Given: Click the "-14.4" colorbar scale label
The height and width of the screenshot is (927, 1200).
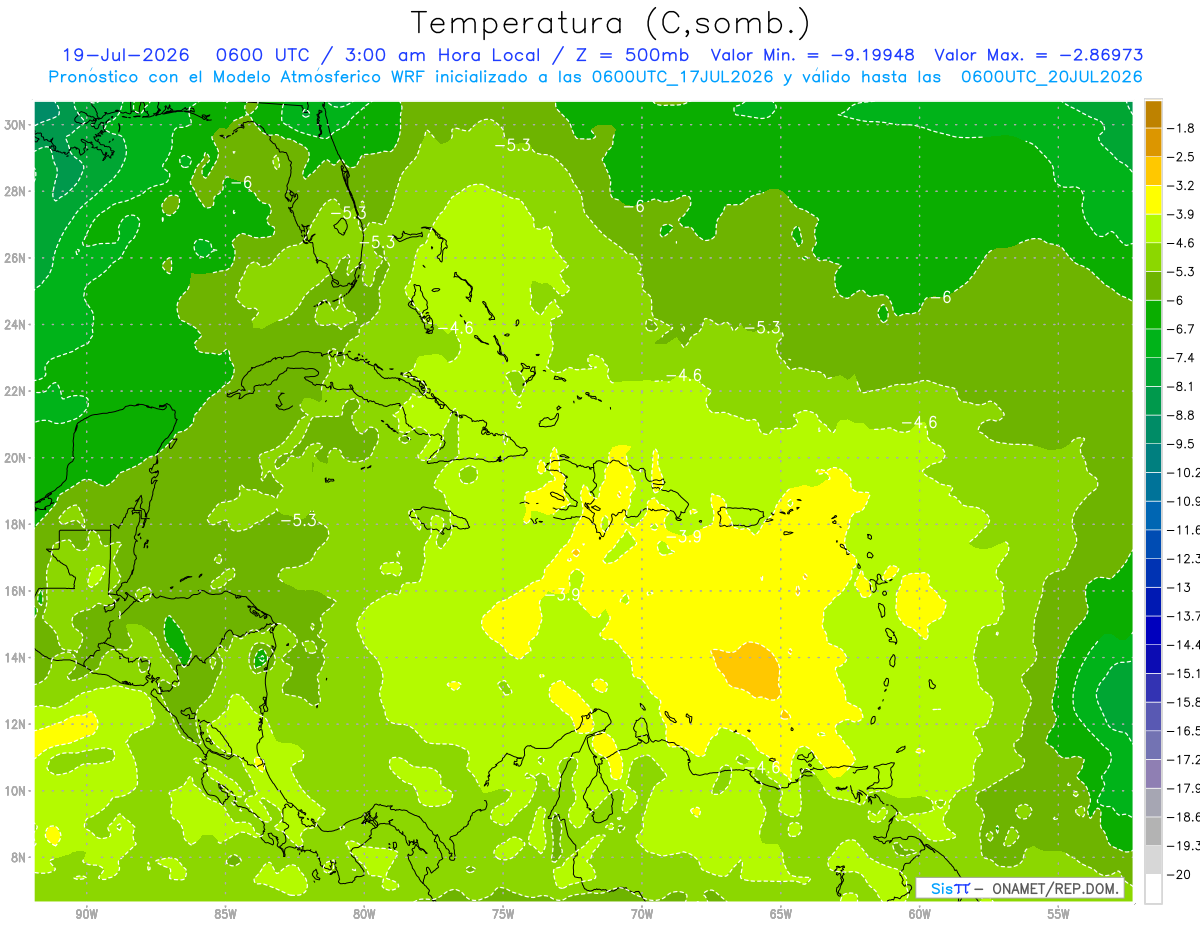Looking at the screenshot, I should [x=1184, y=645].
